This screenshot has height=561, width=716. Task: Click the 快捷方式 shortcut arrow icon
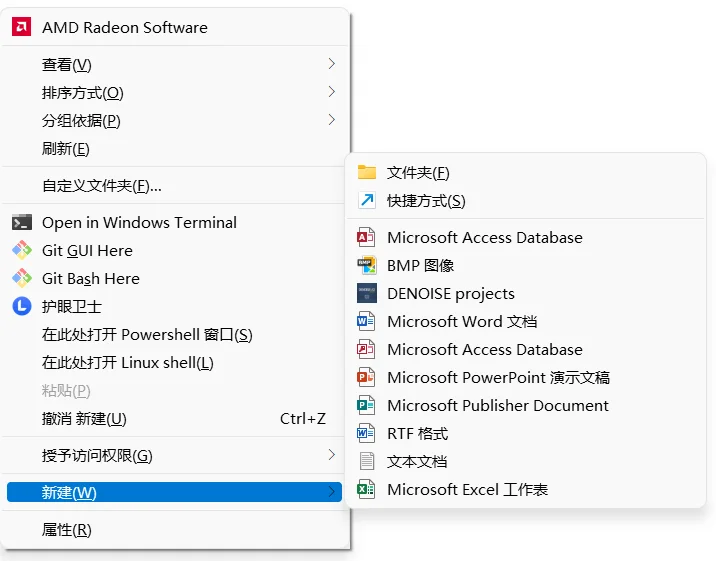click(367, 200)
